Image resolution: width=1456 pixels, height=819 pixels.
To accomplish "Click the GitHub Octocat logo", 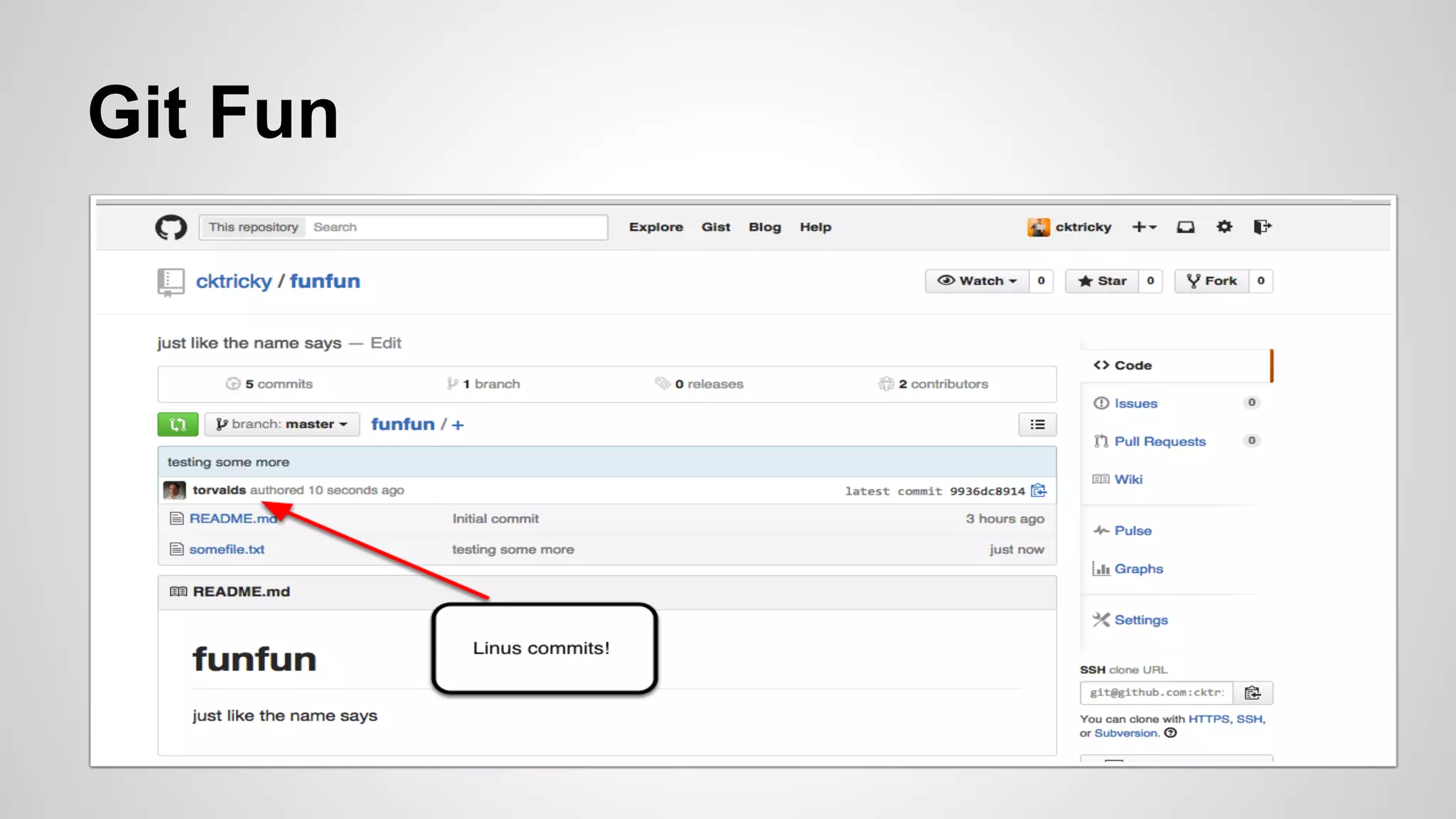I will [171, 227].
